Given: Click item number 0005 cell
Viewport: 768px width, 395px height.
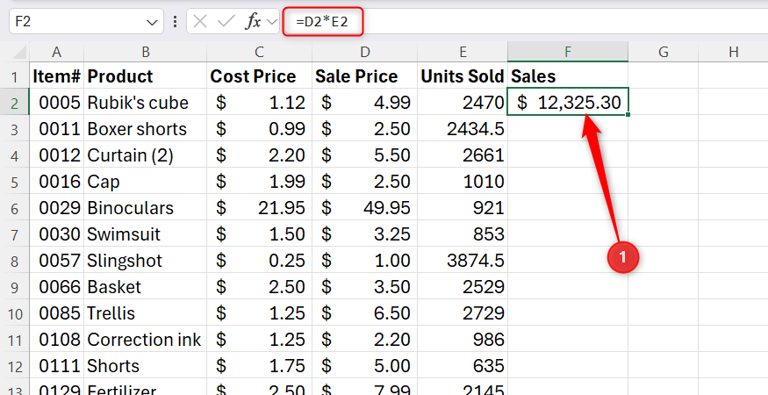Looking at the screenshot, I should click(x=56, y=102).
